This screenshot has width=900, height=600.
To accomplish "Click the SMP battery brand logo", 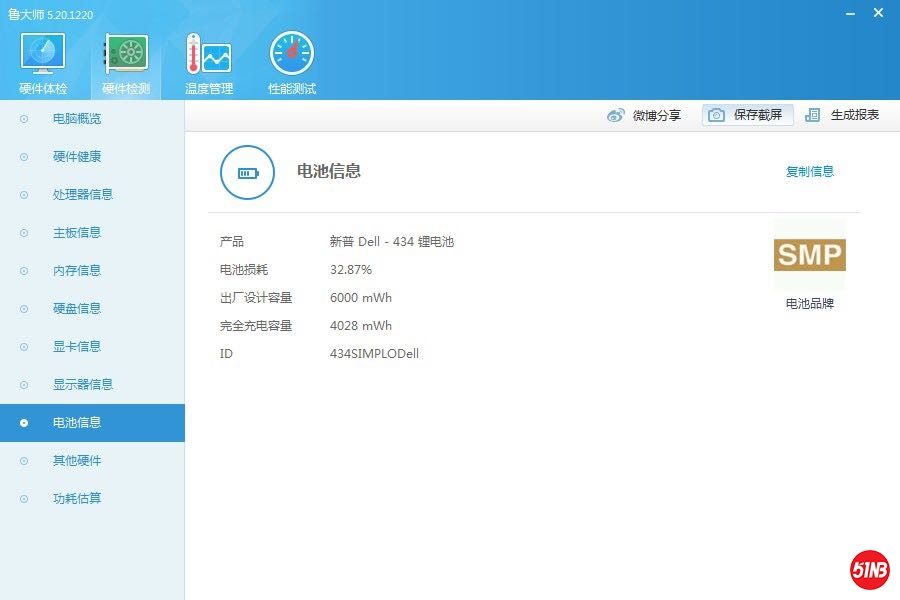I will [809, 255].
